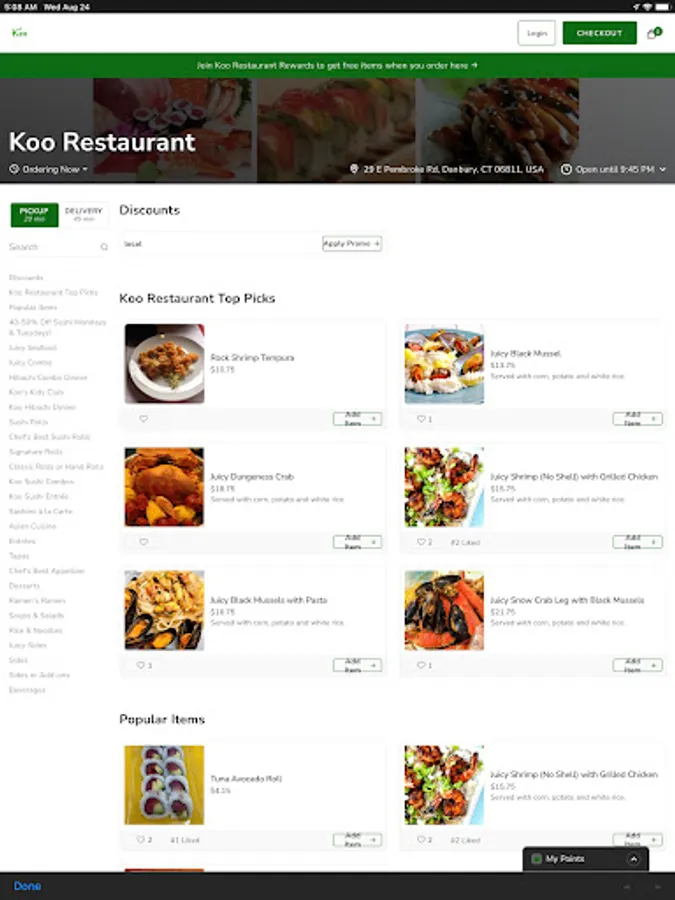Select the Pickup order option
The height and width of the screenshot is (900, 675).
(x=34, y=215)
